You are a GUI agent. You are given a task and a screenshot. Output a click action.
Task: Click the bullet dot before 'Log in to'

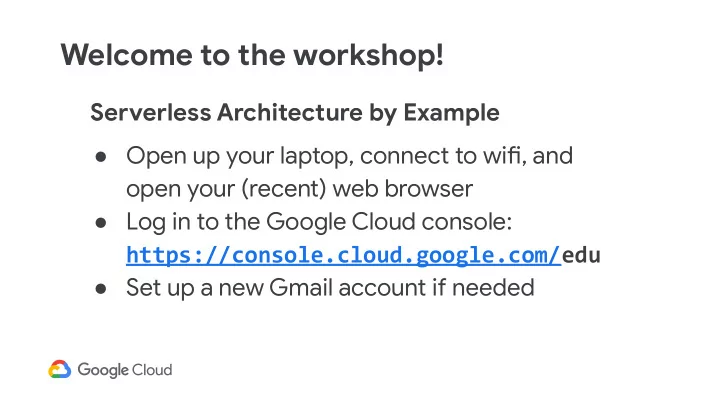[x=101, y=223]
